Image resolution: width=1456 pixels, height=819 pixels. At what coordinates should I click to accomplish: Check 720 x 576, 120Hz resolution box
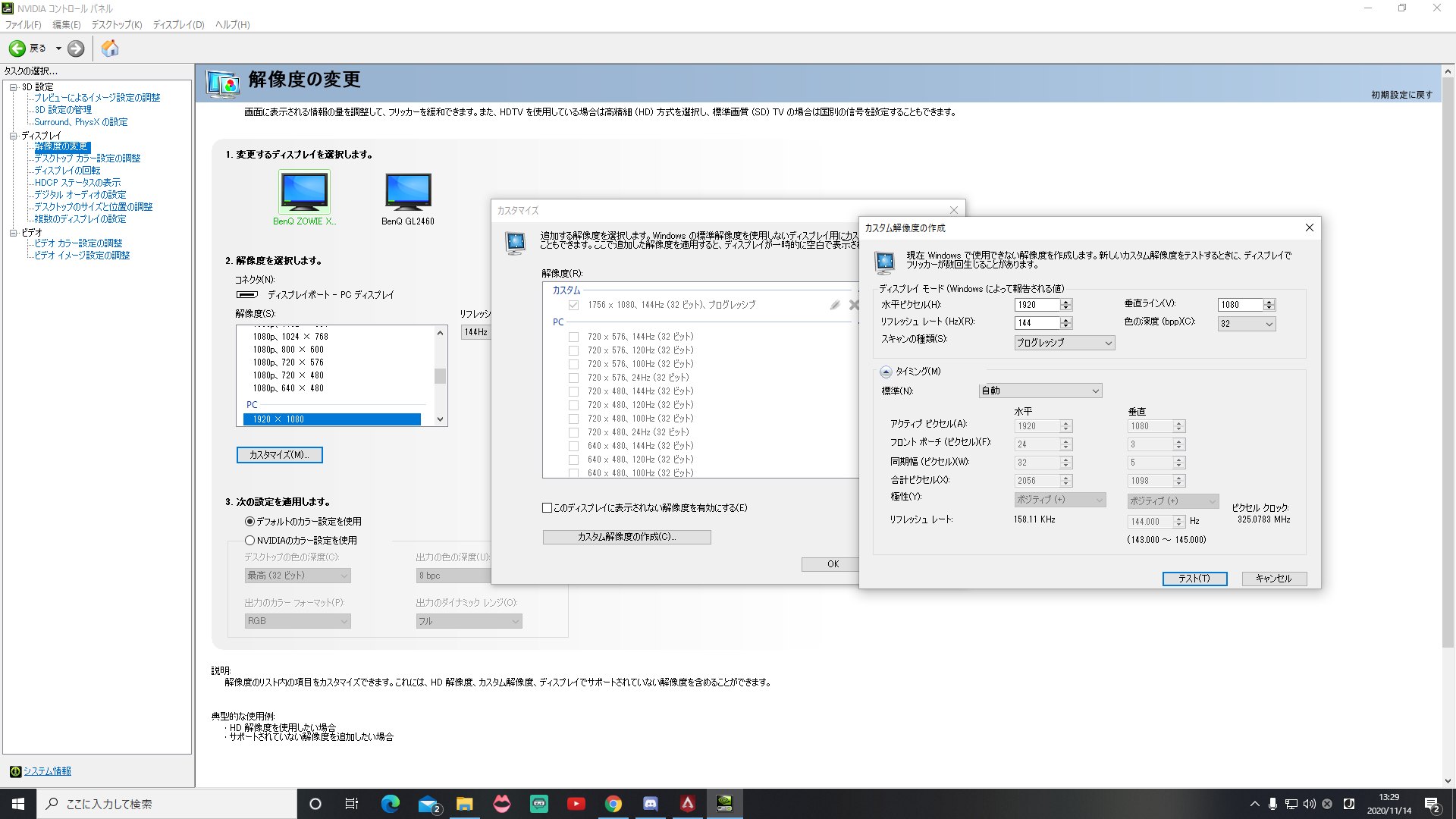tap(574, 350)
